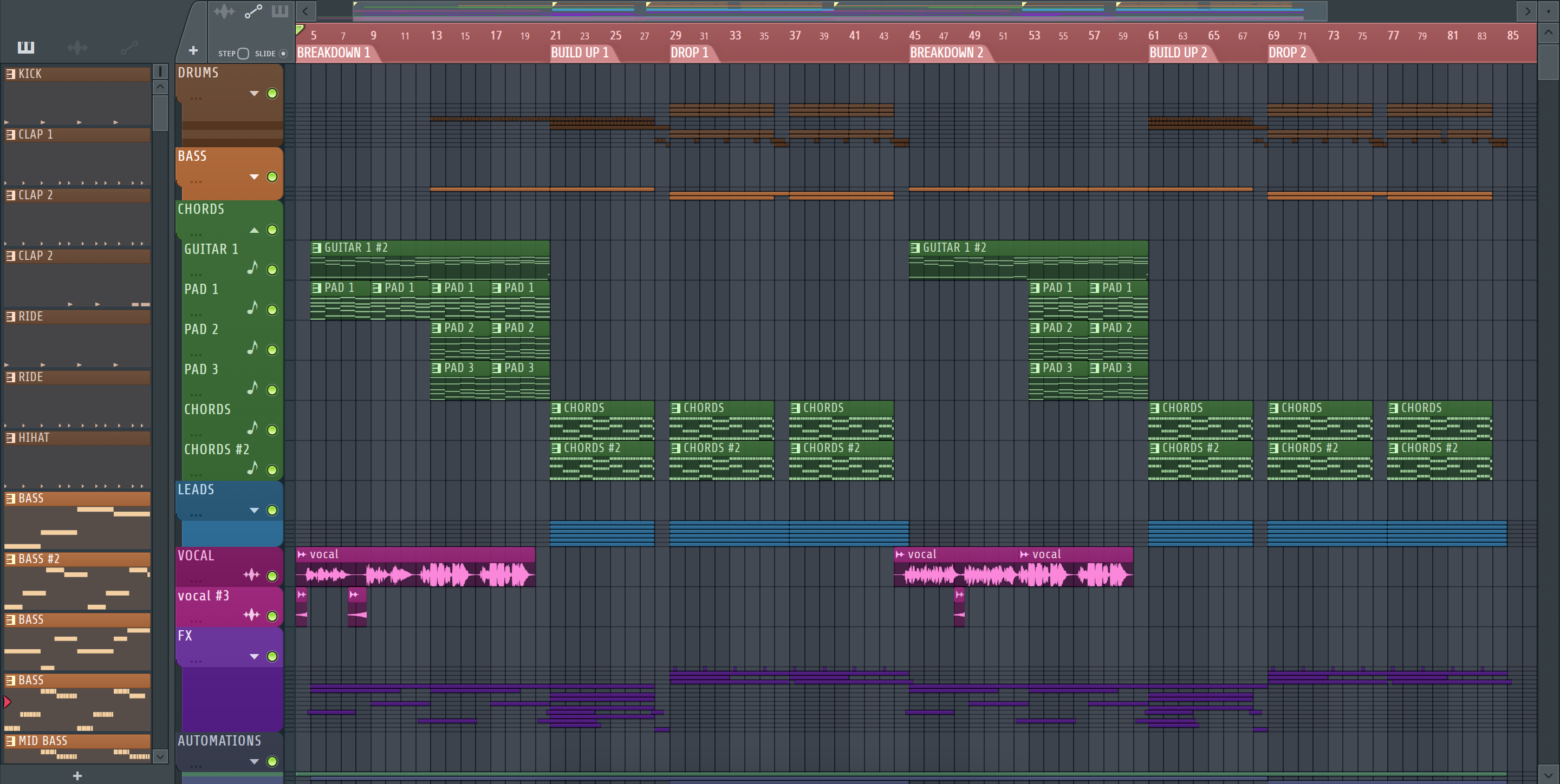1560x784 pixels.
Task: Click the BASS #2 pattern icon in picker
Action: coord(10,559)
